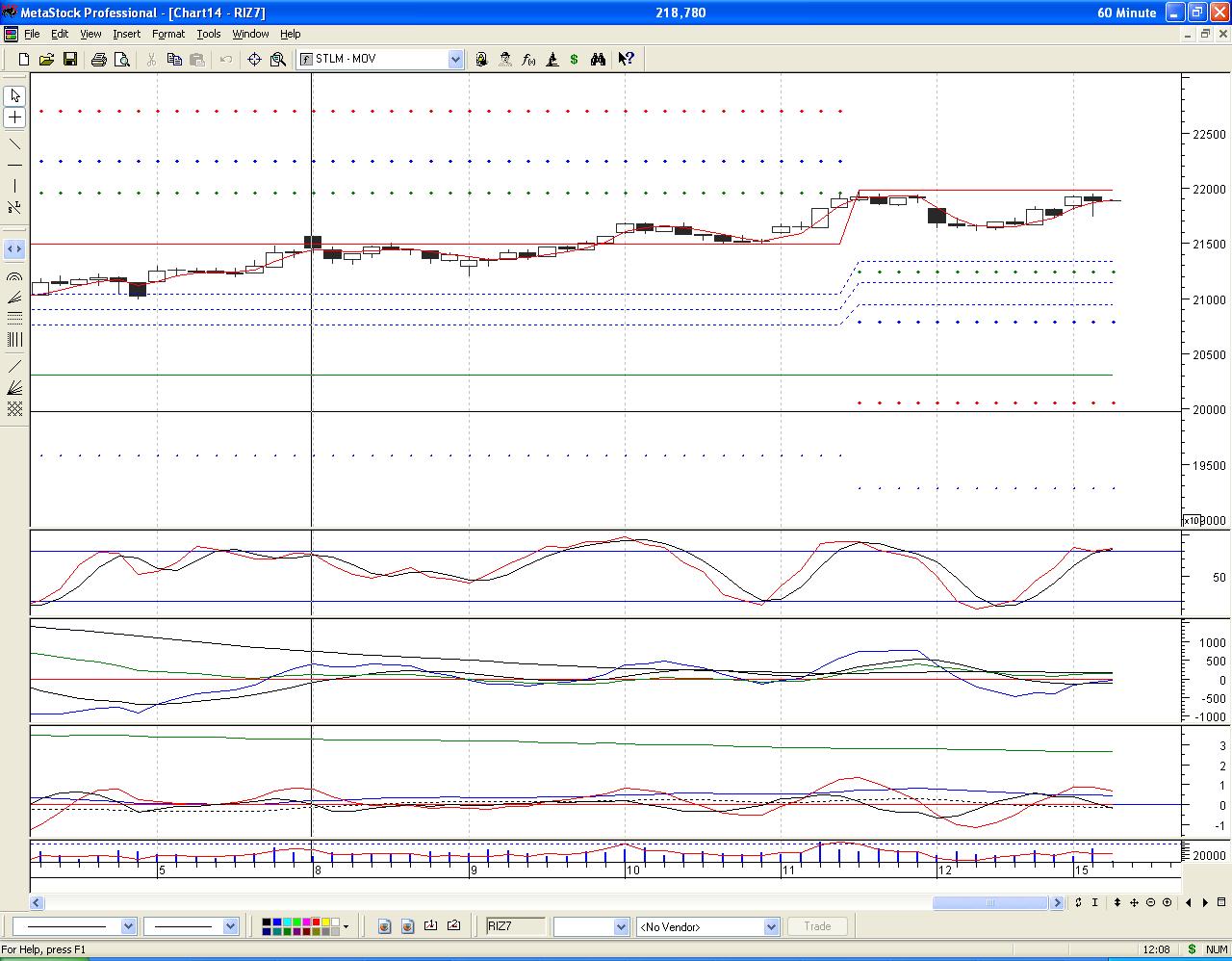
Task: Open the File menu
Action: click(32, 34)
